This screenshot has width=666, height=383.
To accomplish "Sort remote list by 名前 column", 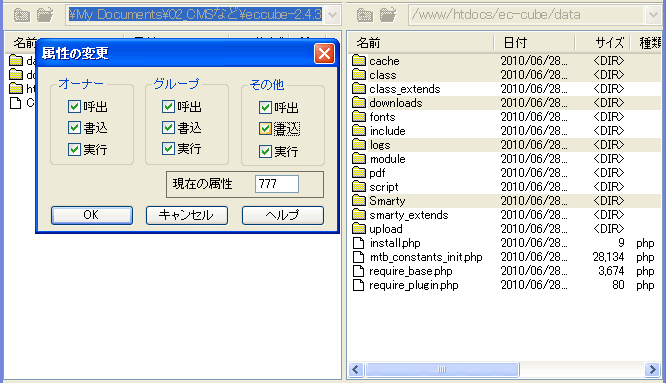I will [x=421, y=42].
